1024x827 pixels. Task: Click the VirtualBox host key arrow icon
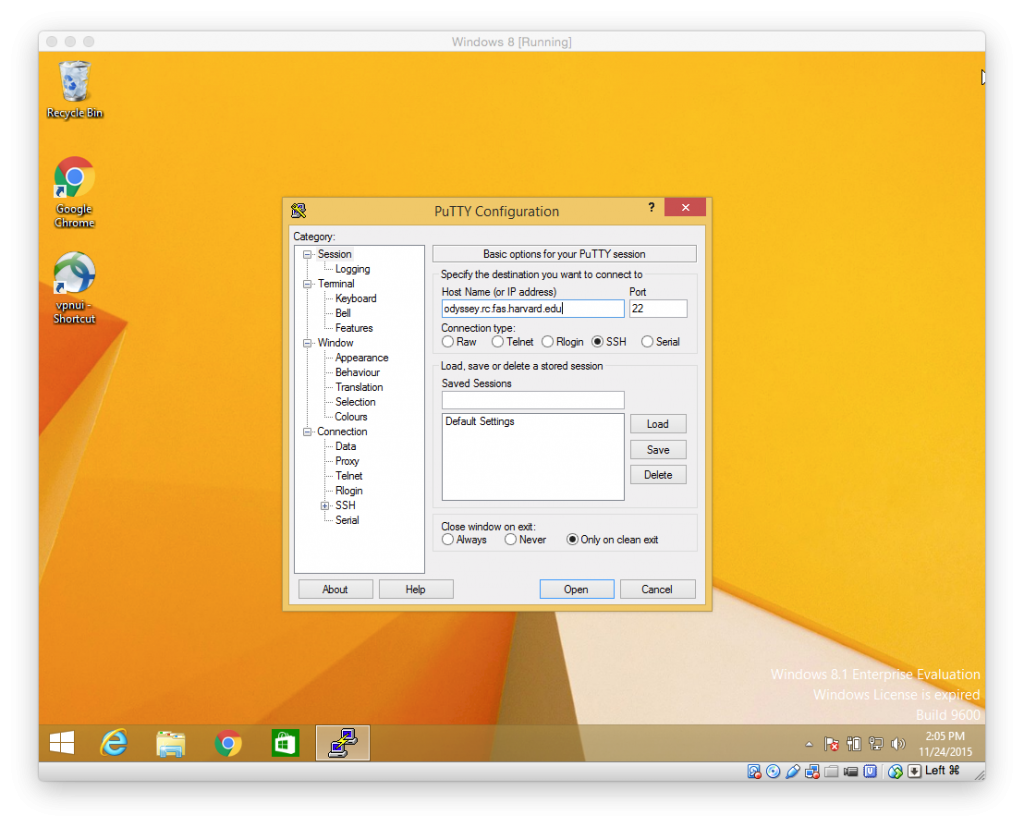(914, 772)
